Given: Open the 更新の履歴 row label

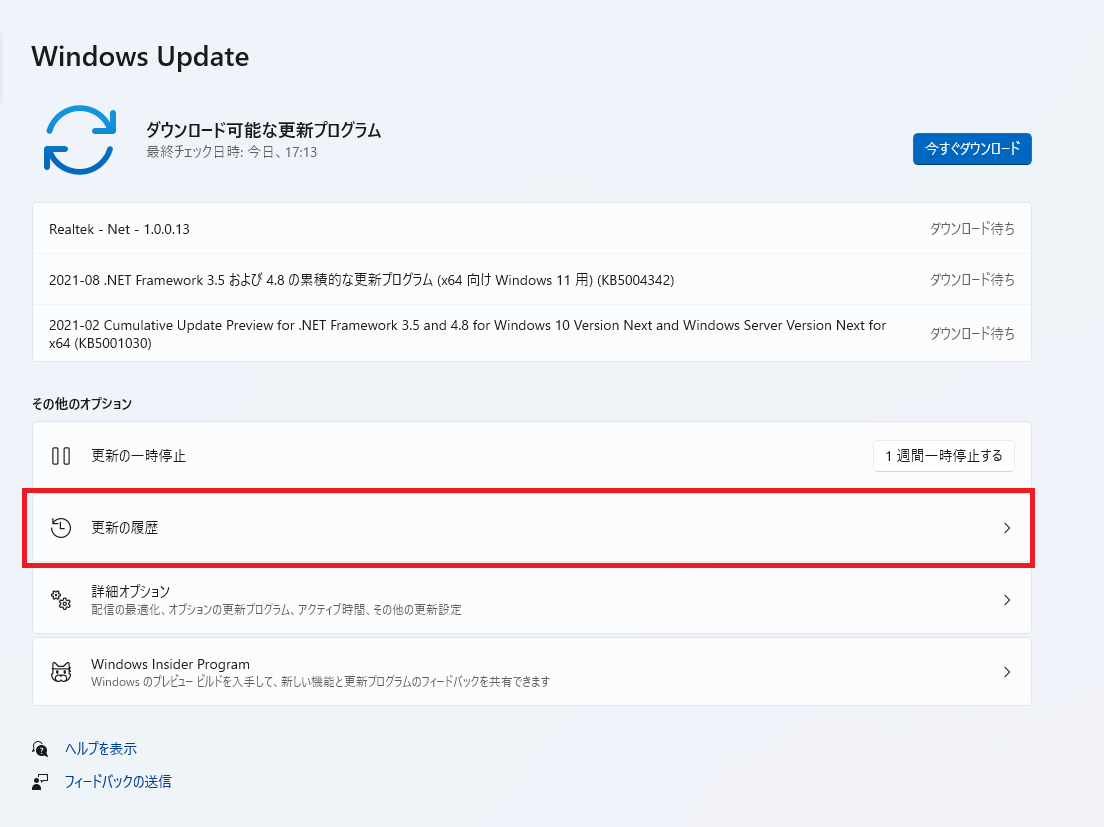Looking at the screenshot, I should coord(125,528).
